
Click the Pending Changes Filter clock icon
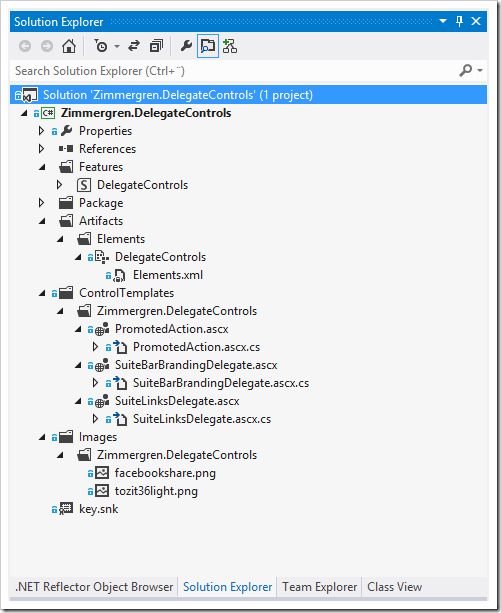coord(101,46)
